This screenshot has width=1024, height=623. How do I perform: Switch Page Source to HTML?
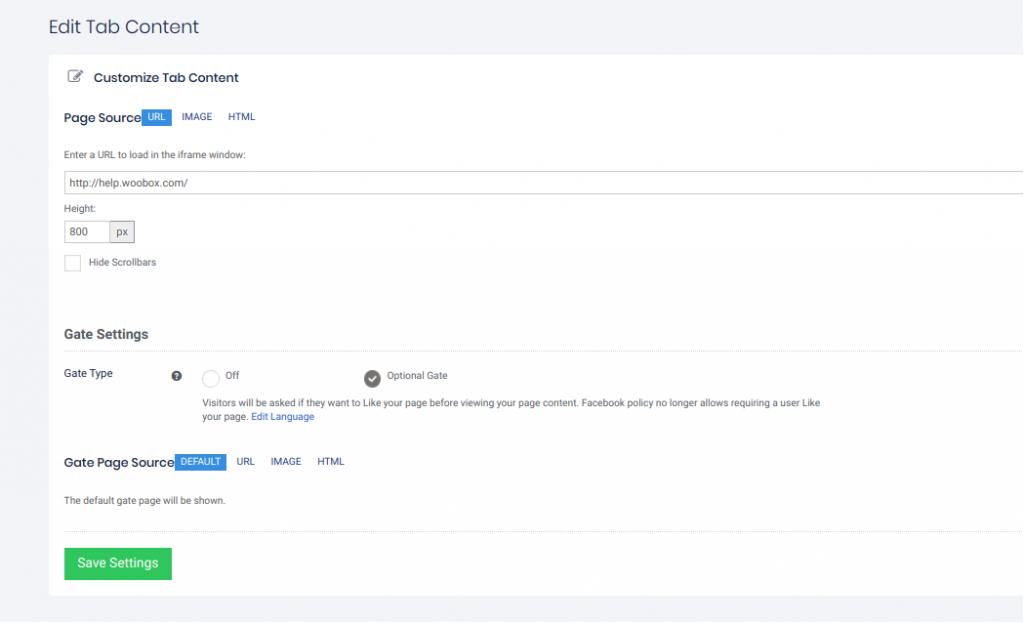[241, 117]
